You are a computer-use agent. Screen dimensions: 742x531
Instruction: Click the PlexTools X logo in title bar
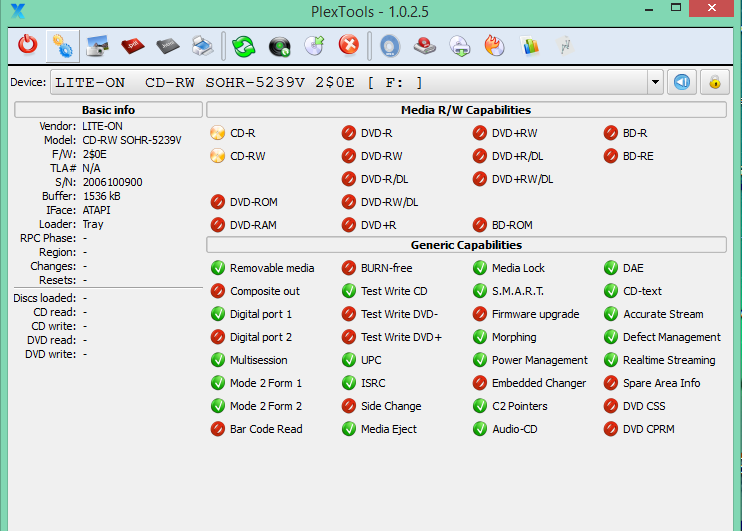pyautogui.click(x=18, y=11)
